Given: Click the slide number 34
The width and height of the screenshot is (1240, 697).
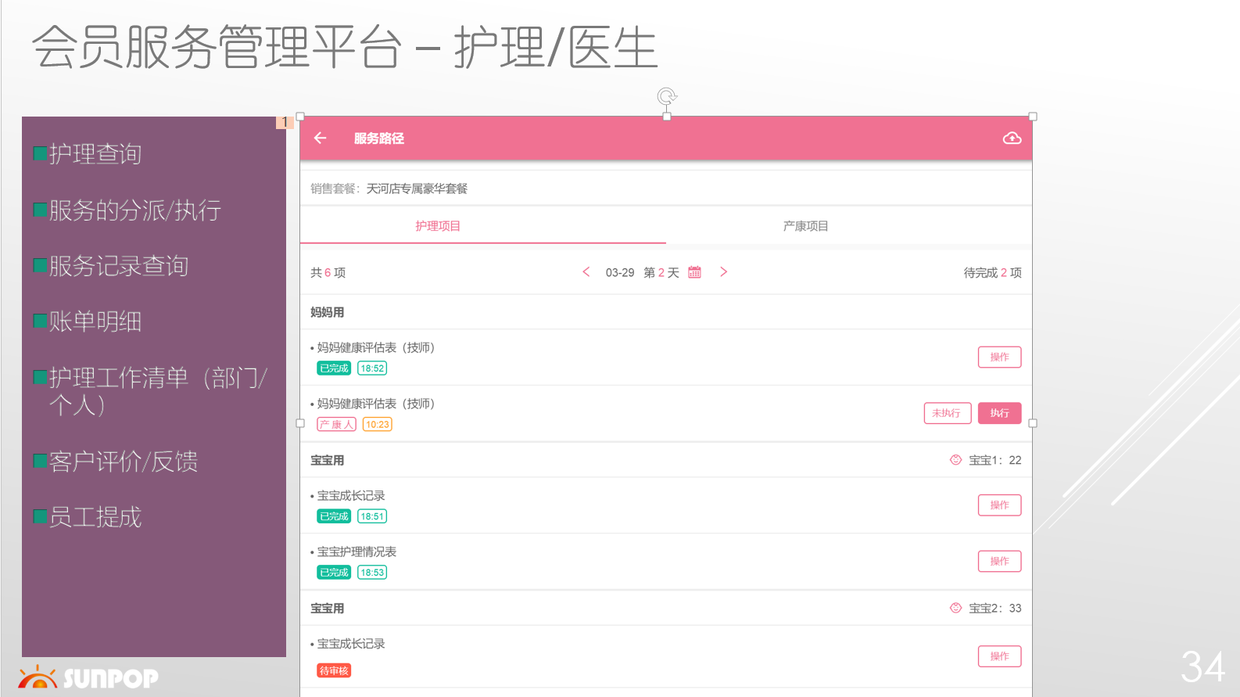Looking at the screenshot, I should tap(1202, 666).
